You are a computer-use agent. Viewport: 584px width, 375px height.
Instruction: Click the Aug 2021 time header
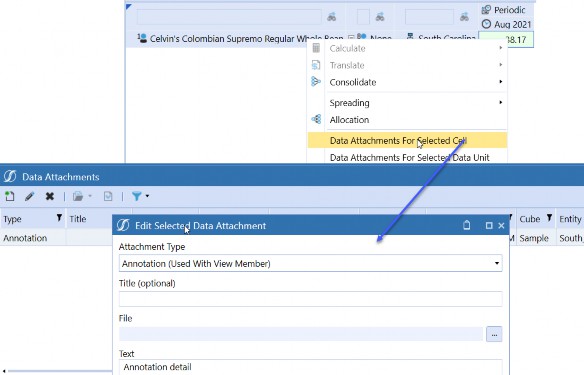(x=512, y=25)
